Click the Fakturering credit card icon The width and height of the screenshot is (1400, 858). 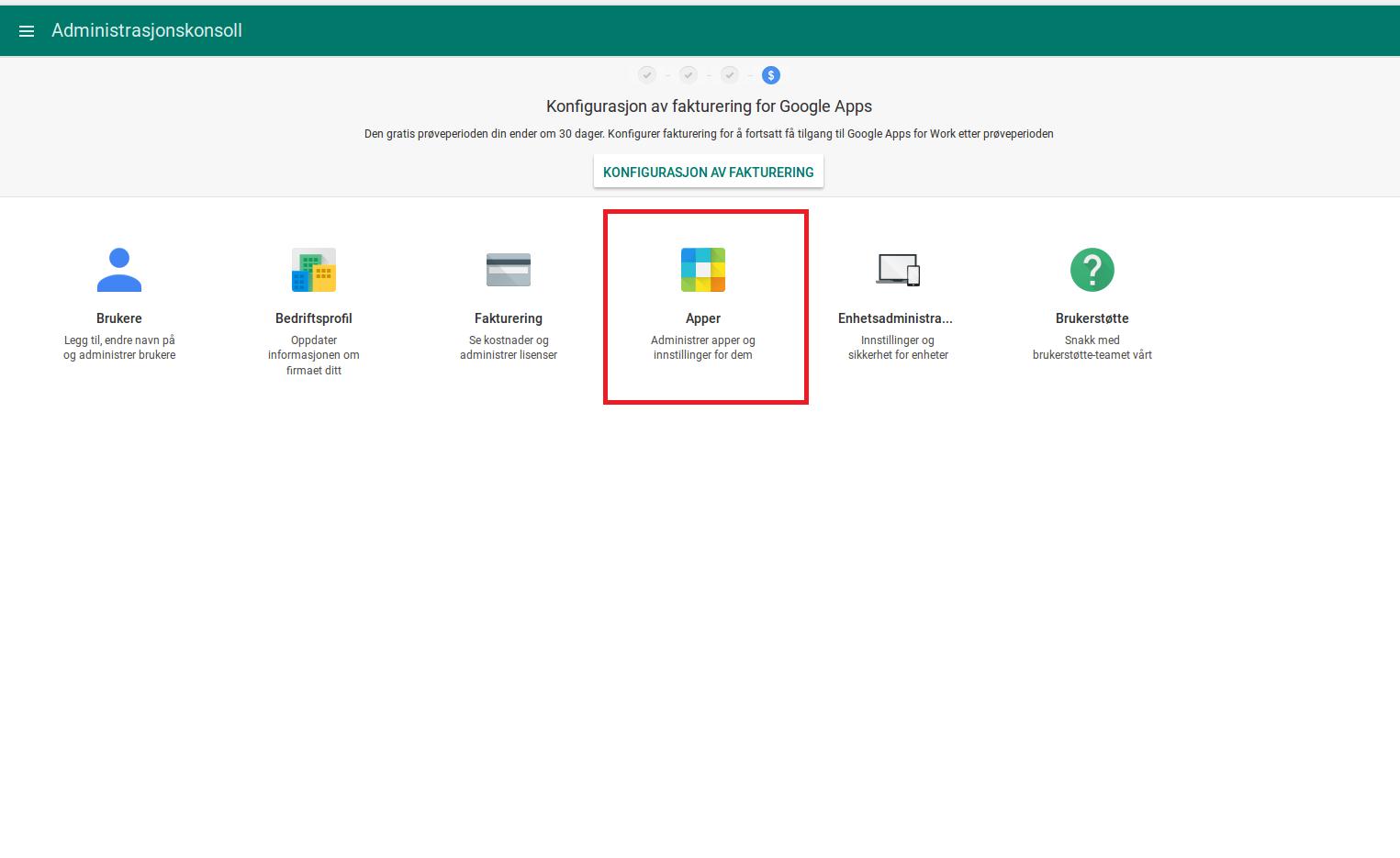(509, 270)
